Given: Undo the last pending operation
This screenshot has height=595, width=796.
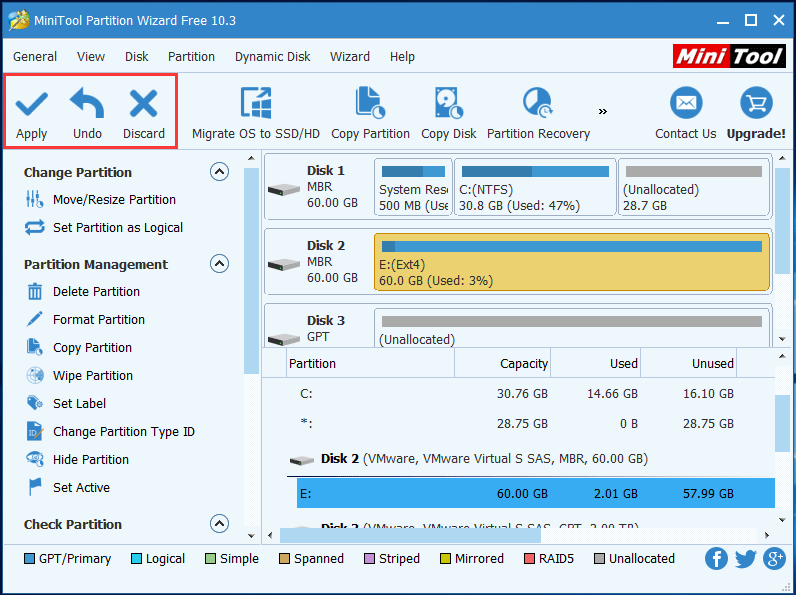Looking at the screenshot, I should (x=87, y=104).
